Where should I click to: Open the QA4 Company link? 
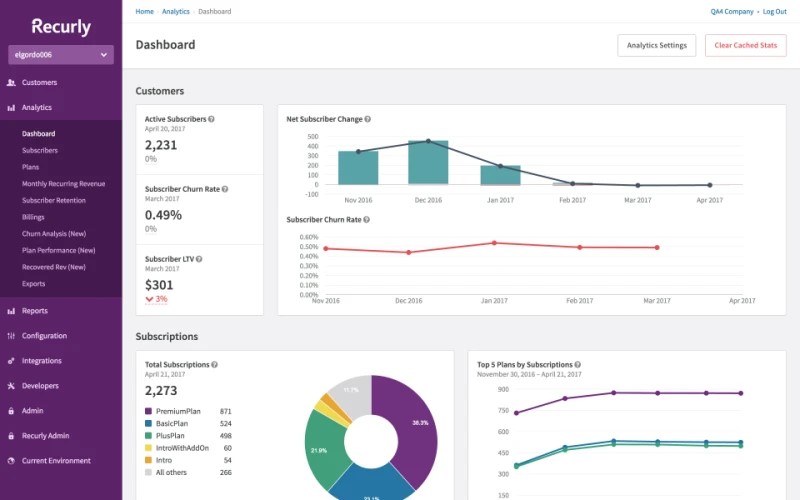tap(732, 11)
